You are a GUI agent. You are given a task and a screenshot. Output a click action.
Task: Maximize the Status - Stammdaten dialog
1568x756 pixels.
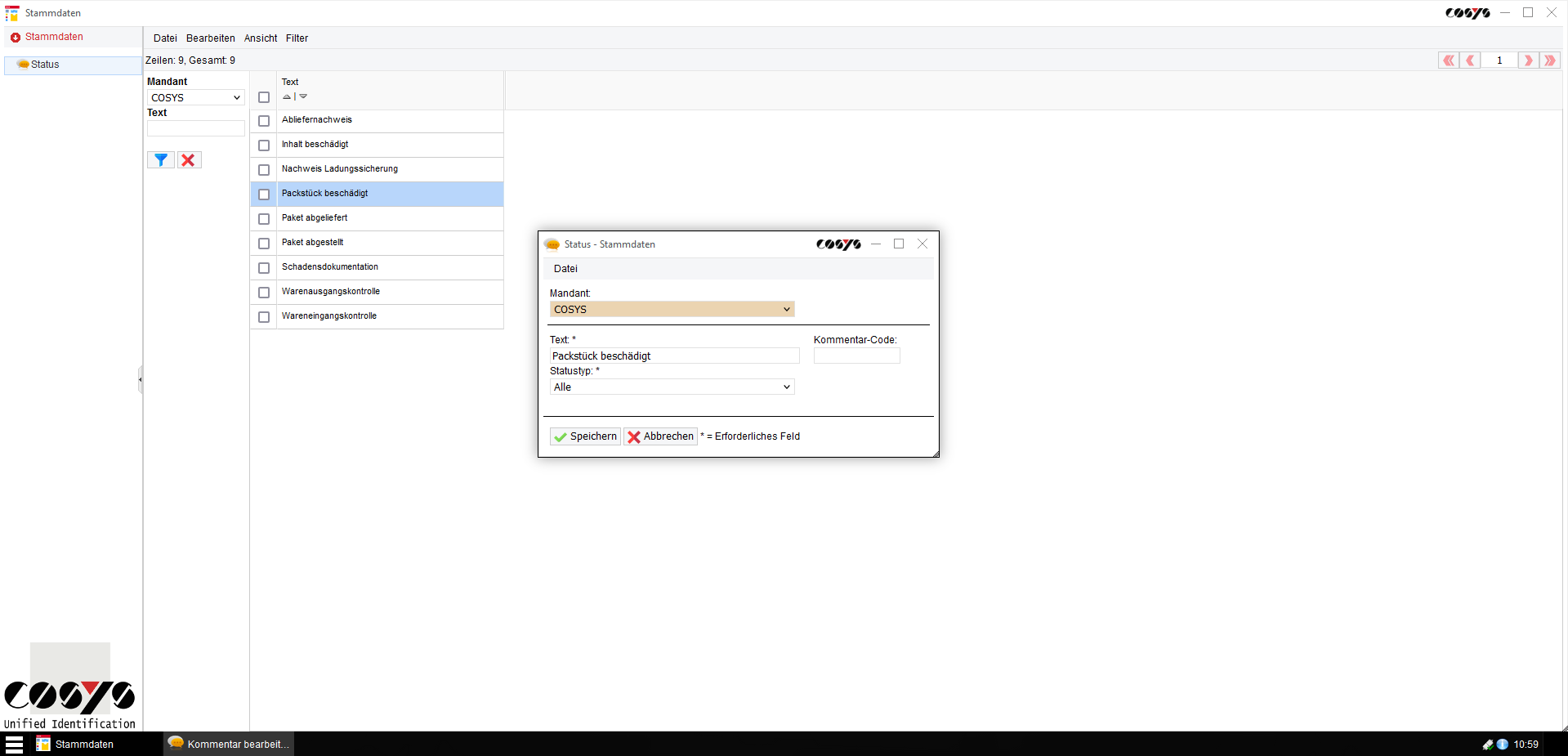899,244
